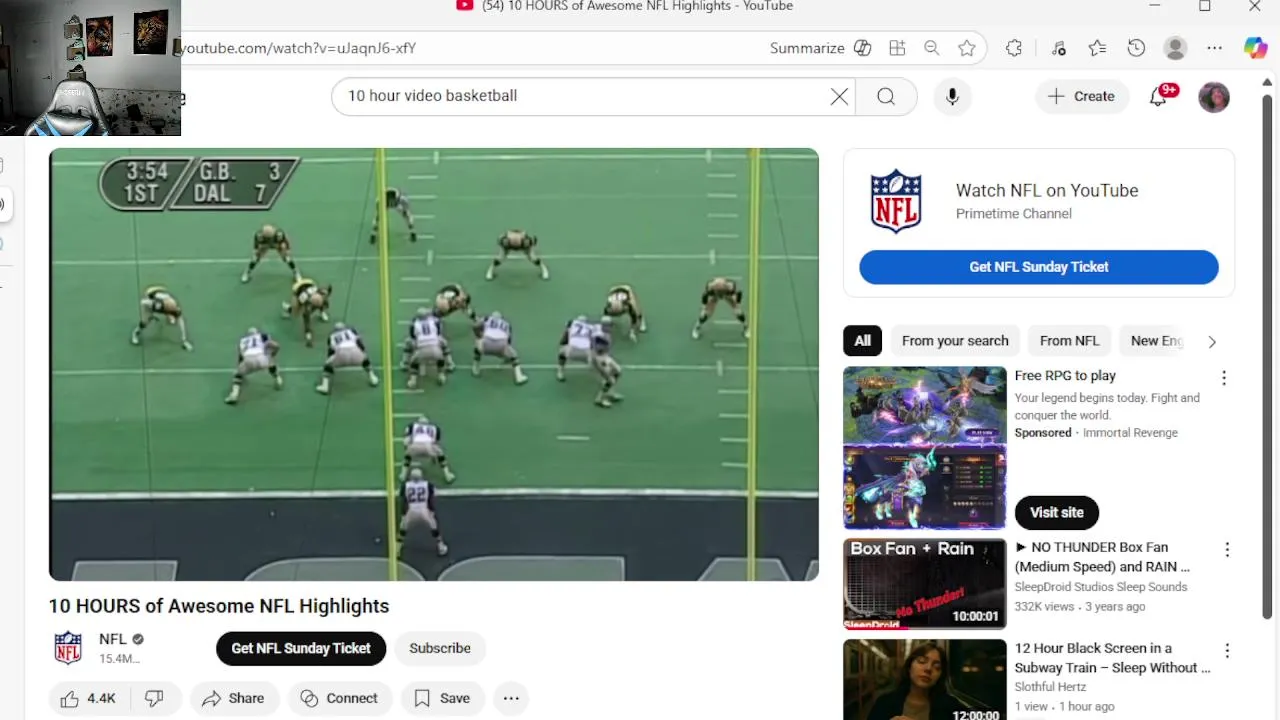Like the video with 4.4K likes
The image size is (1280, 720).
88,698
